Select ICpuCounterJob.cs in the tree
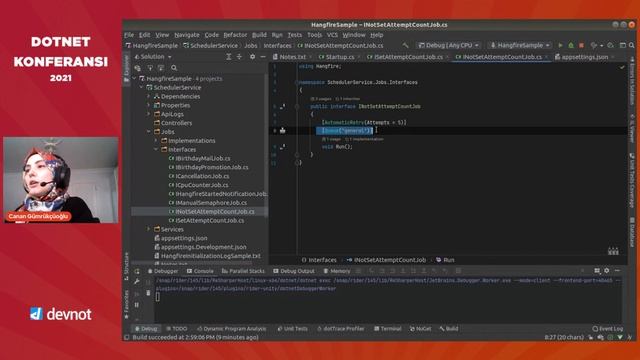The width and height of the screenshot is (640, 360). click(198, 185)
